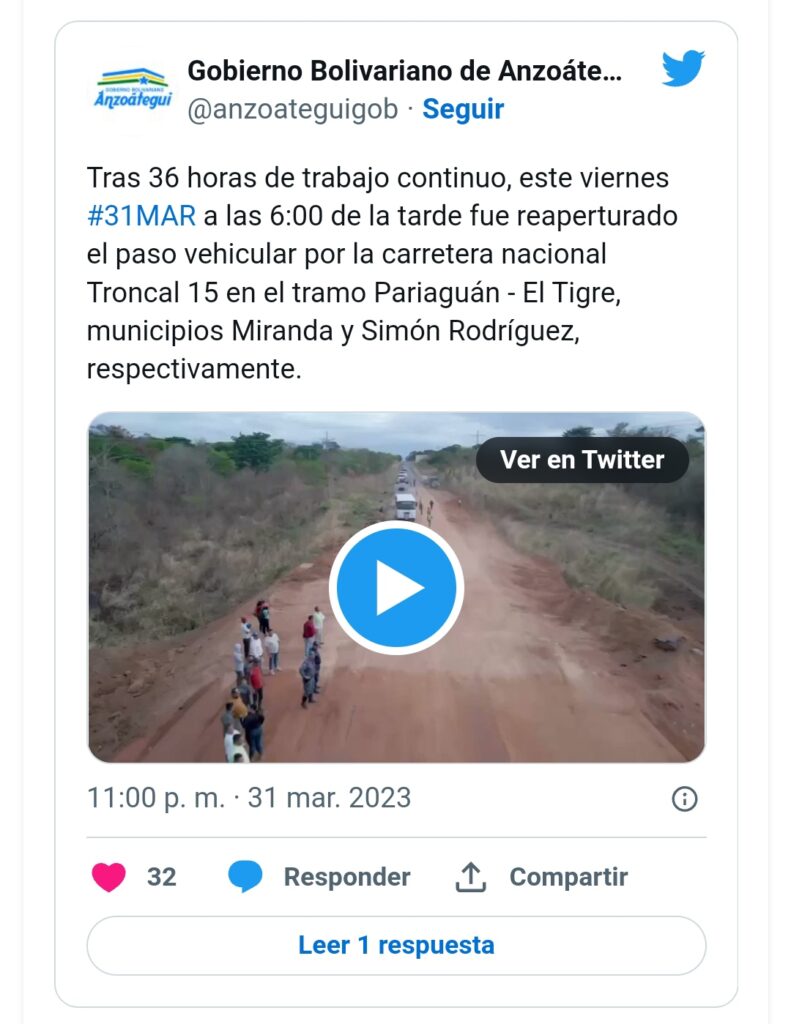The width and height of the screenshot is (791, 1024).
Task: Click Leer 1 respuesta button
Action: (x=396, y=945)
